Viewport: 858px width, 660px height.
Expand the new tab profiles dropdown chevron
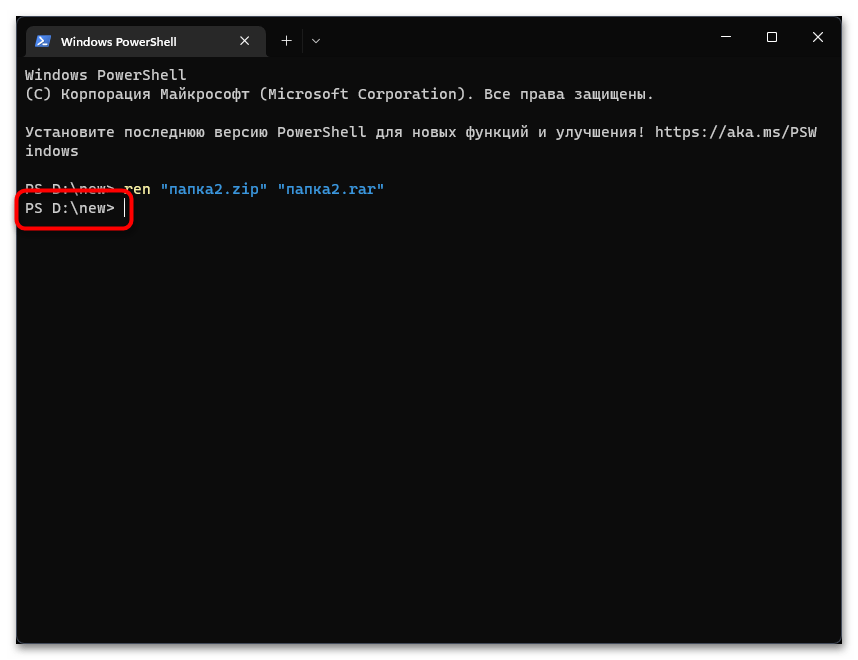coord(316,41)
